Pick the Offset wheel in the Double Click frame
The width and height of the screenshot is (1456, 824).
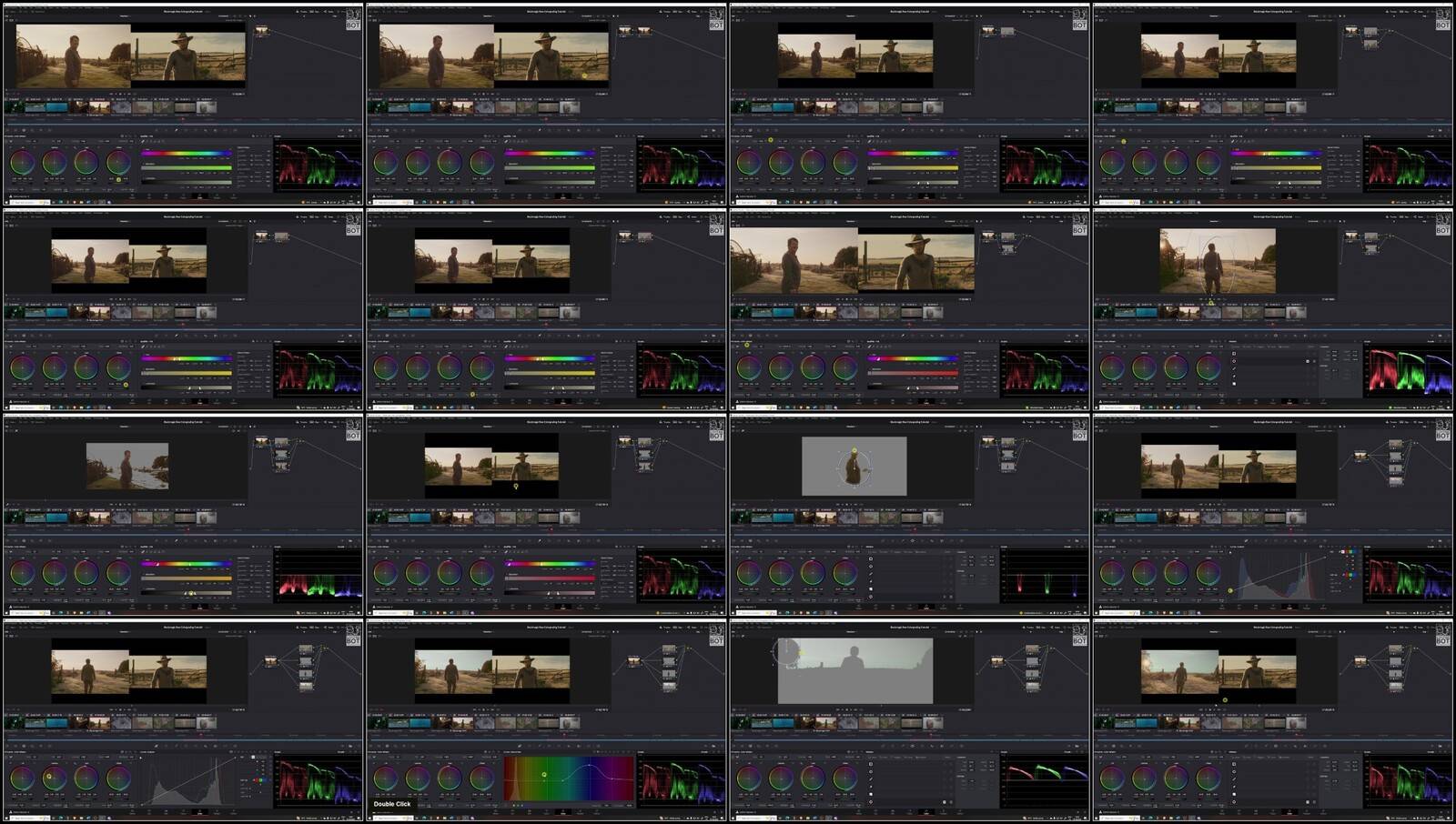pos(481,778)
